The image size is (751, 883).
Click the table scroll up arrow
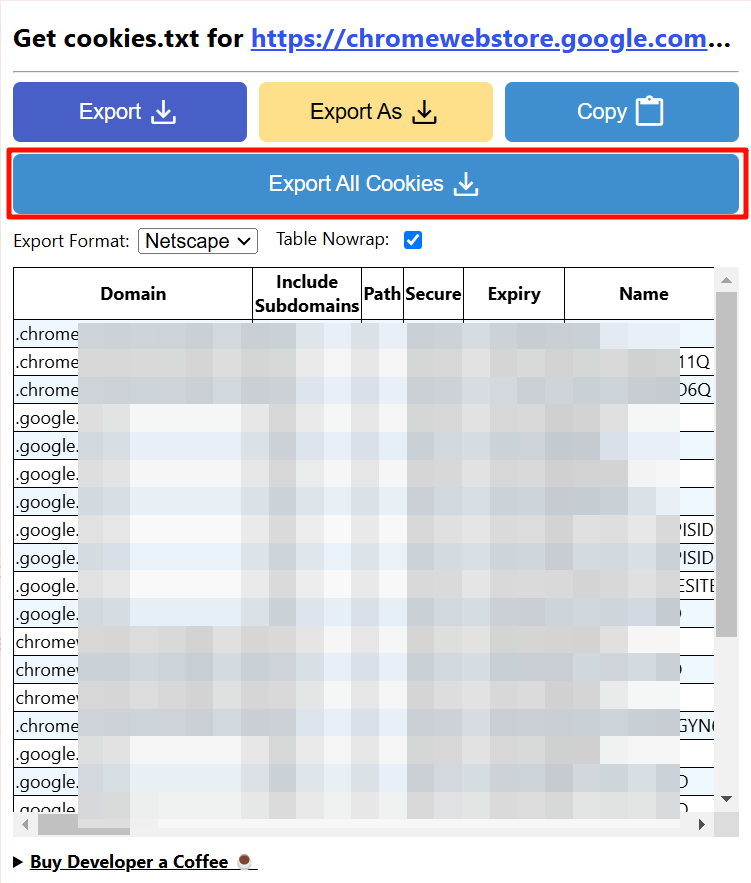(x=726, y=280)
